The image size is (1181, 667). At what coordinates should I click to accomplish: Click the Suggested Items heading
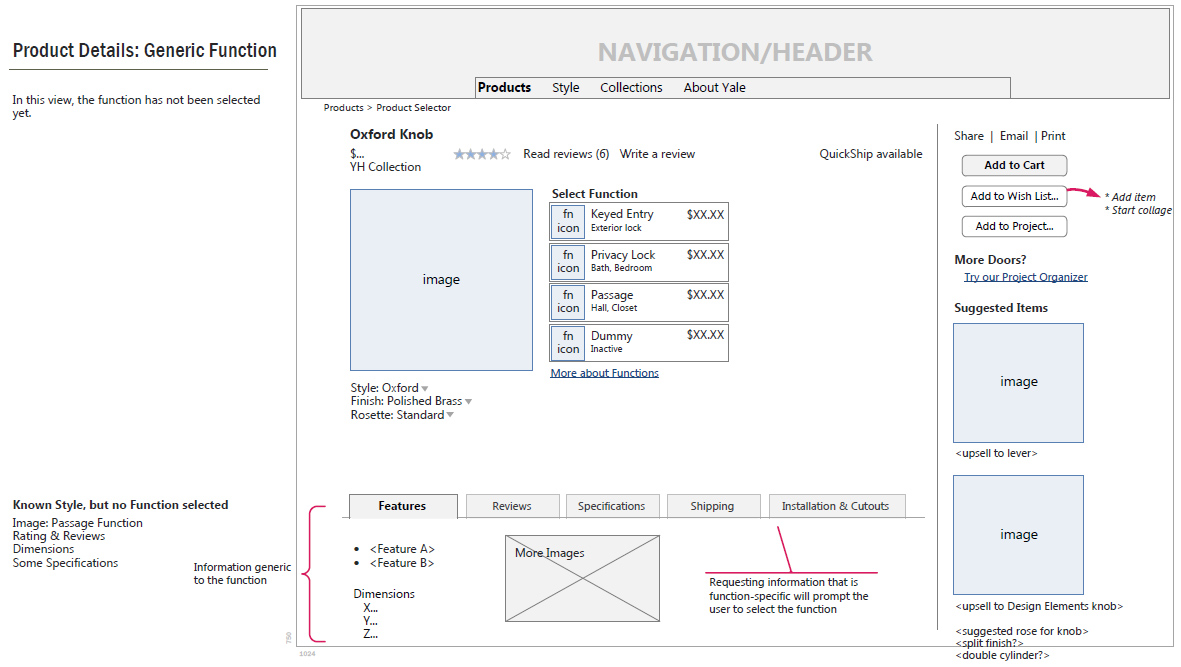(1001, 308)
